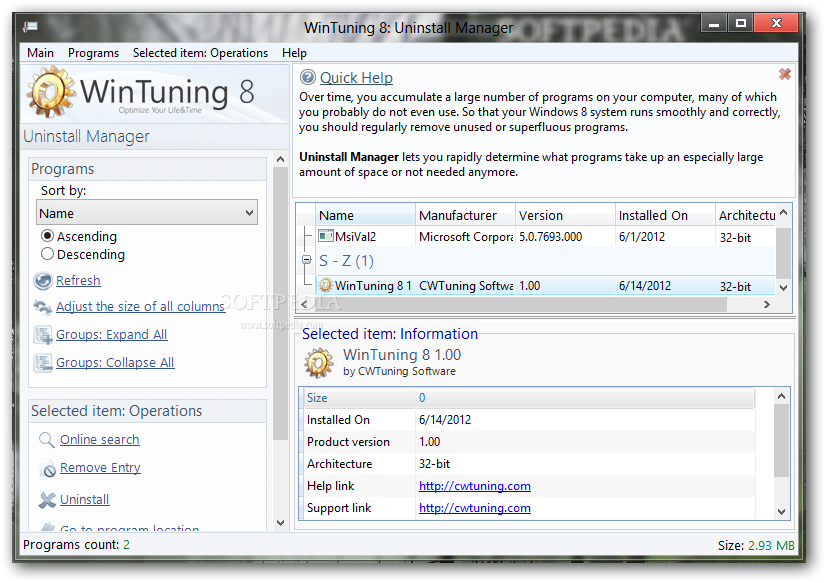The height and width of the screenshot is (583, 826).
Task: Open the Help link cwtuning.com URL
Action: click(475, 486)
